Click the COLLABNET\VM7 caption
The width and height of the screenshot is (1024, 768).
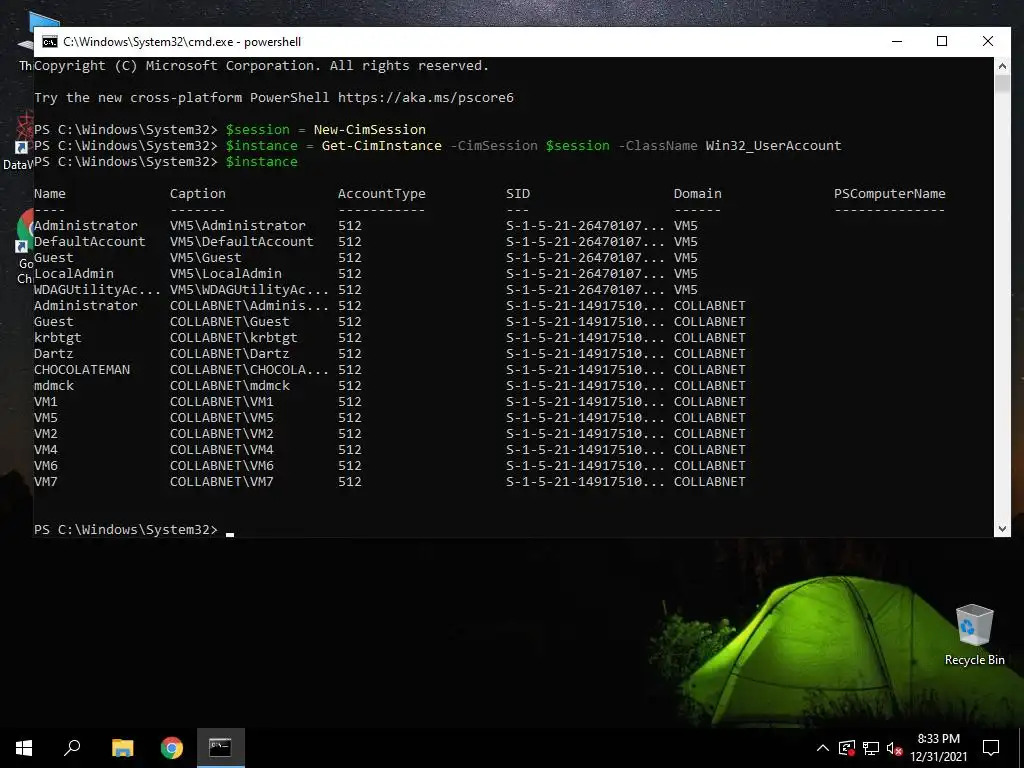(x=221, y=482)
